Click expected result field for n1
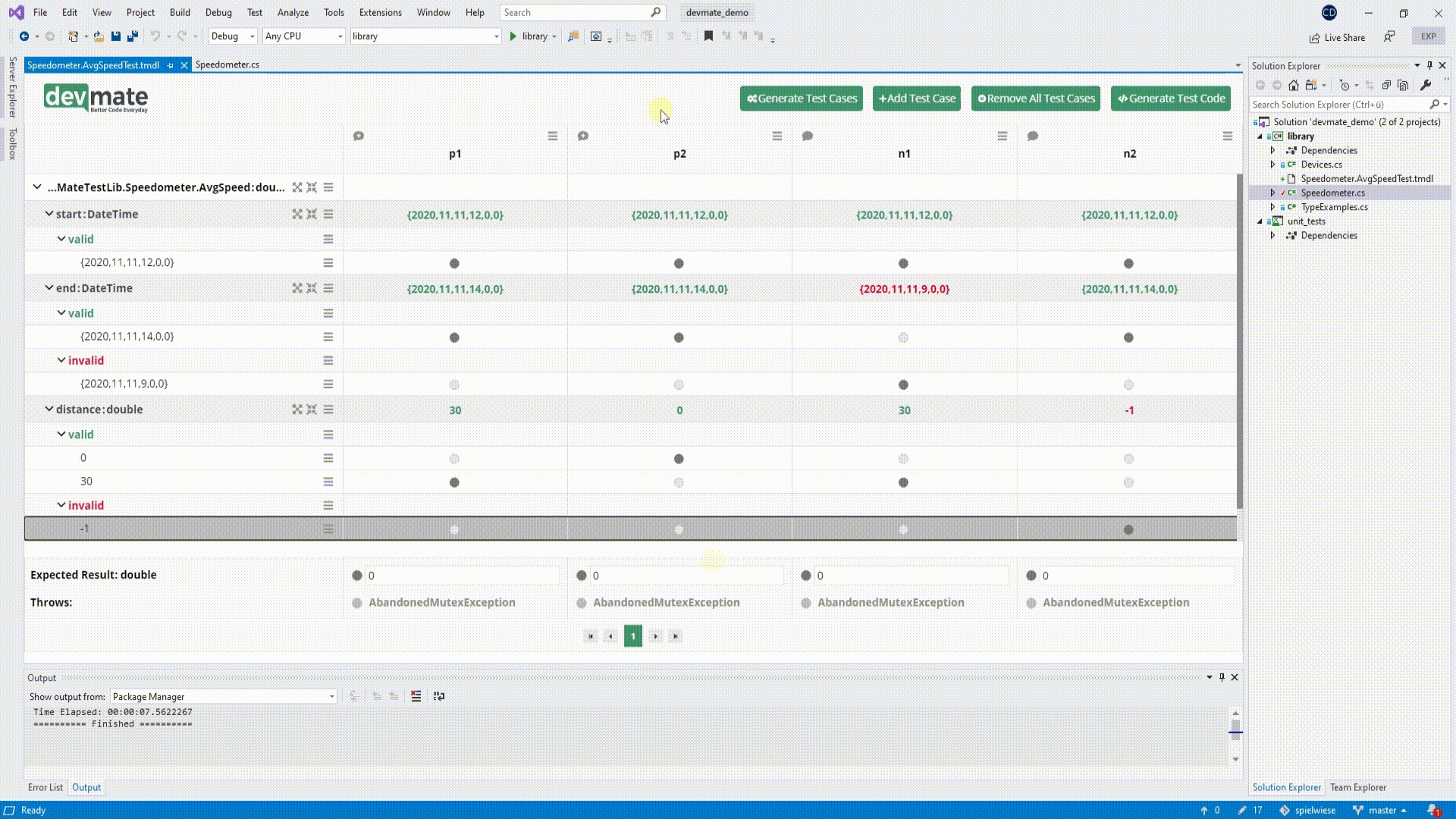The image size is (1456, 819). pyautogui.click(x=910, y=576)
